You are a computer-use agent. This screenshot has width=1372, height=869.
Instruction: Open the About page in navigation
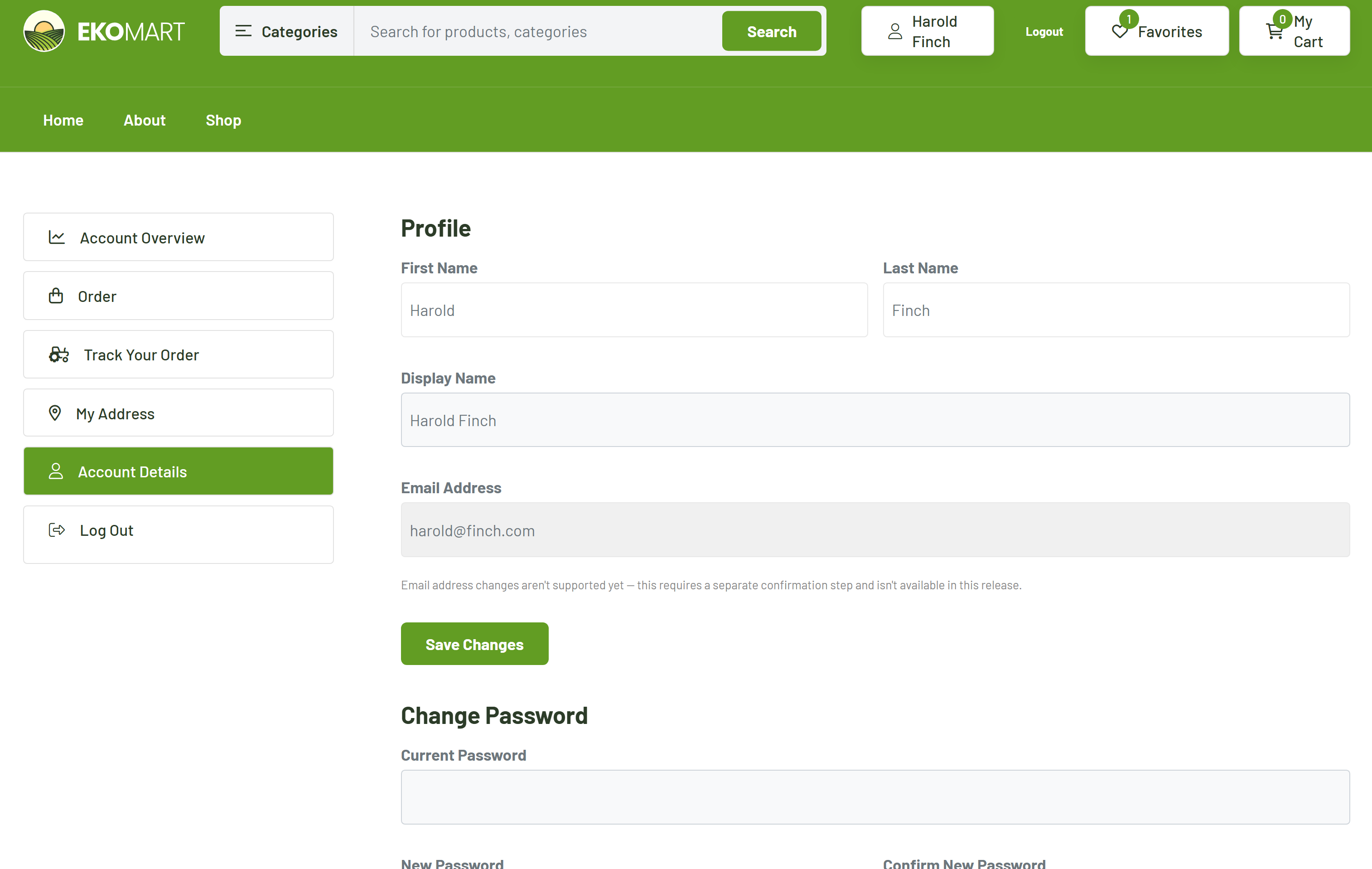[145, 120]
